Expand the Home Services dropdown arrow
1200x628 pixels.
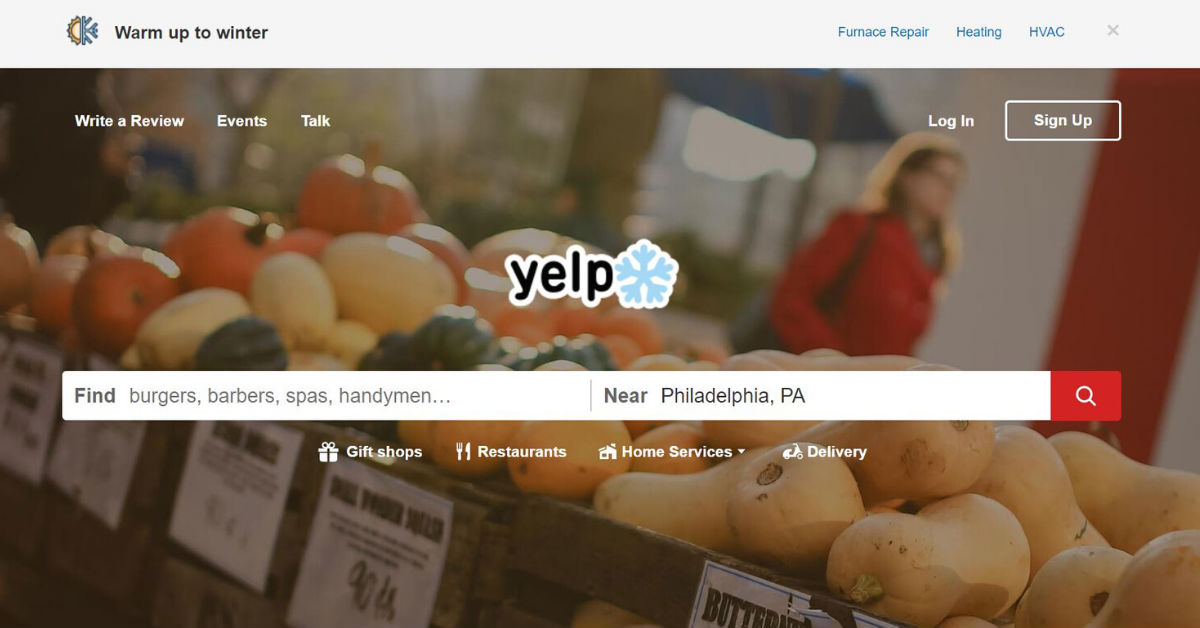coord(741,452)
